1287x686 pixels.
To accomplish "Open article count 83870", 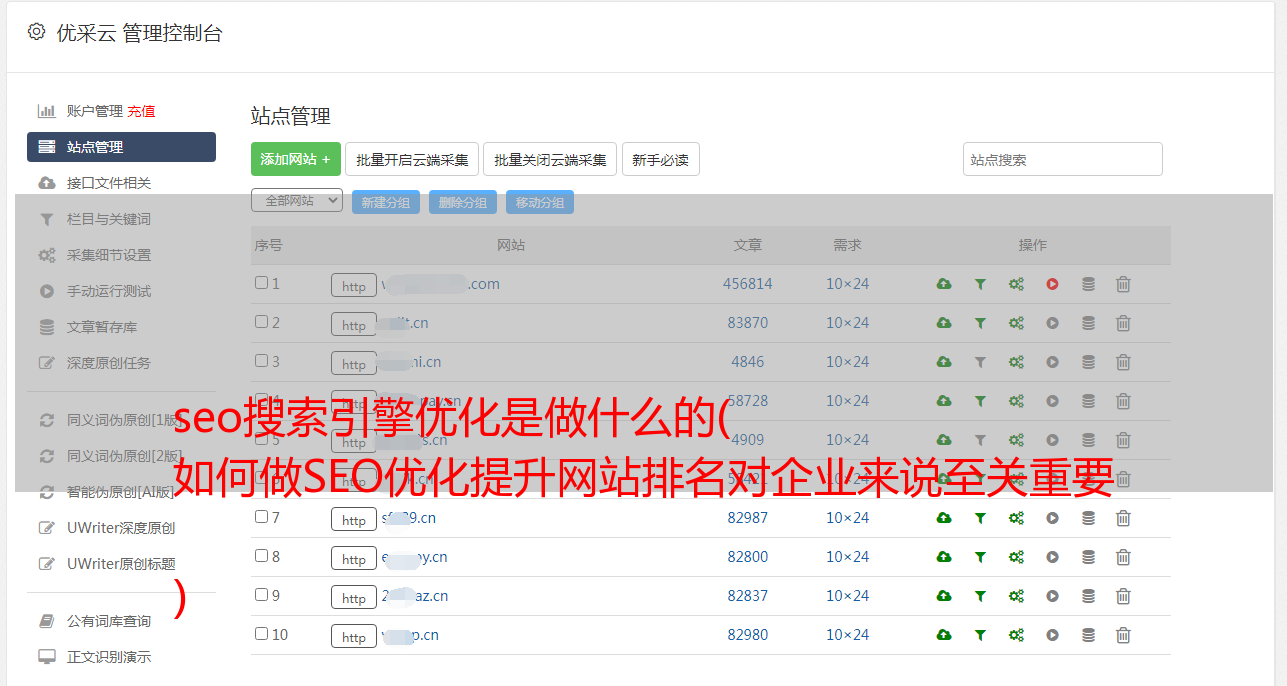I will [x=748, y=323].
